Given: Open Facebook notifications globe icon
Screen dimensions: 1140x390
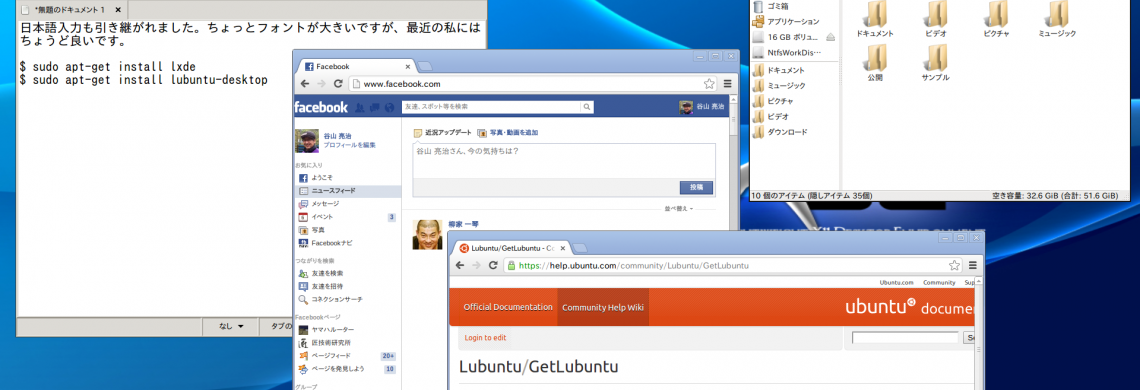Looking at the screenshot, I should 389,108.
